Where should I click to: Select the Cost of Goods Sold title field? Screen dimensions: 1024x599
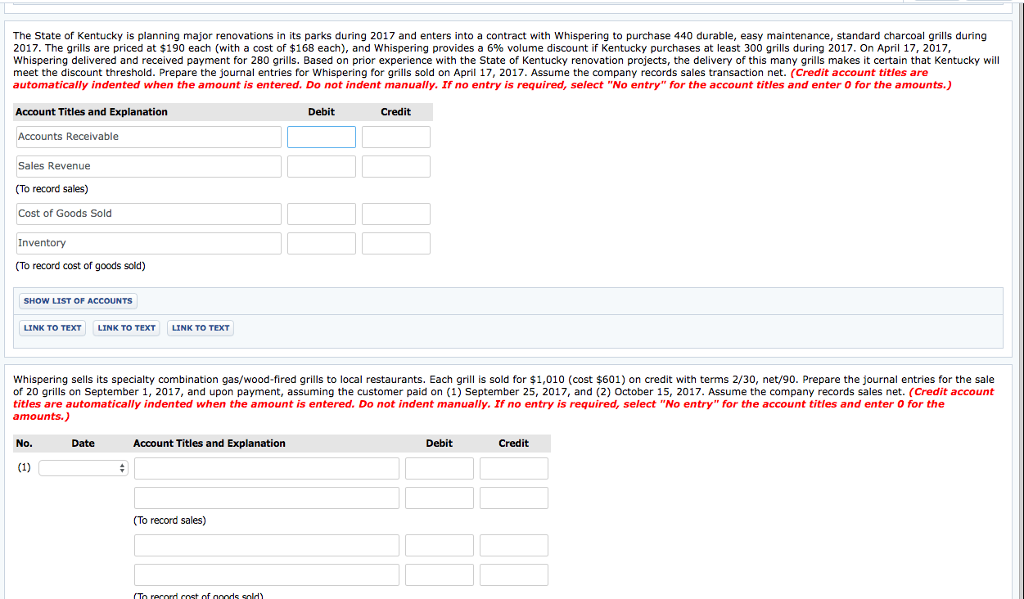149,214
